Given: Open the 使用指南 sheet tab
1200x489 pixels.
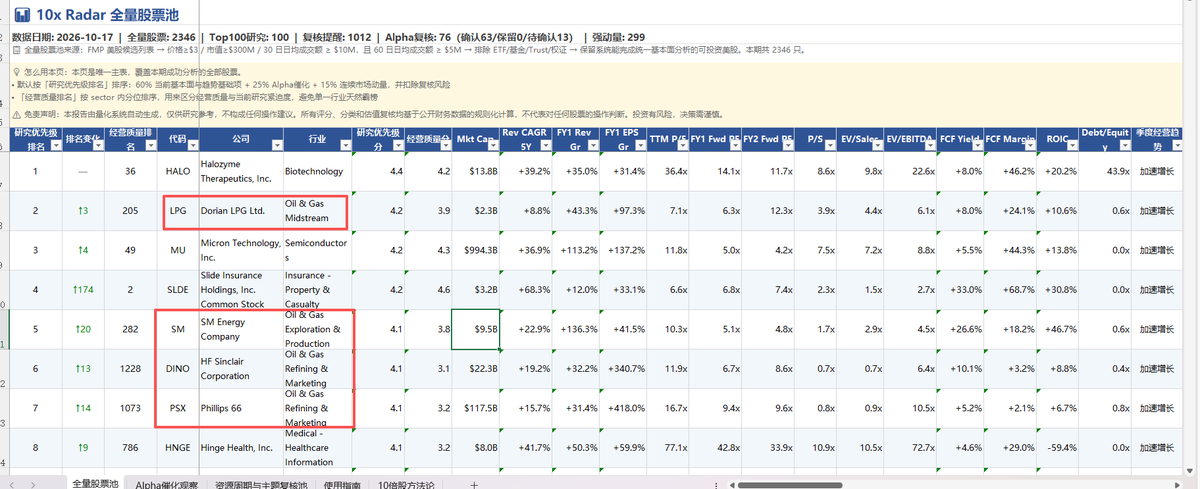Looking at the screenshot, I should tap(344, 483).
